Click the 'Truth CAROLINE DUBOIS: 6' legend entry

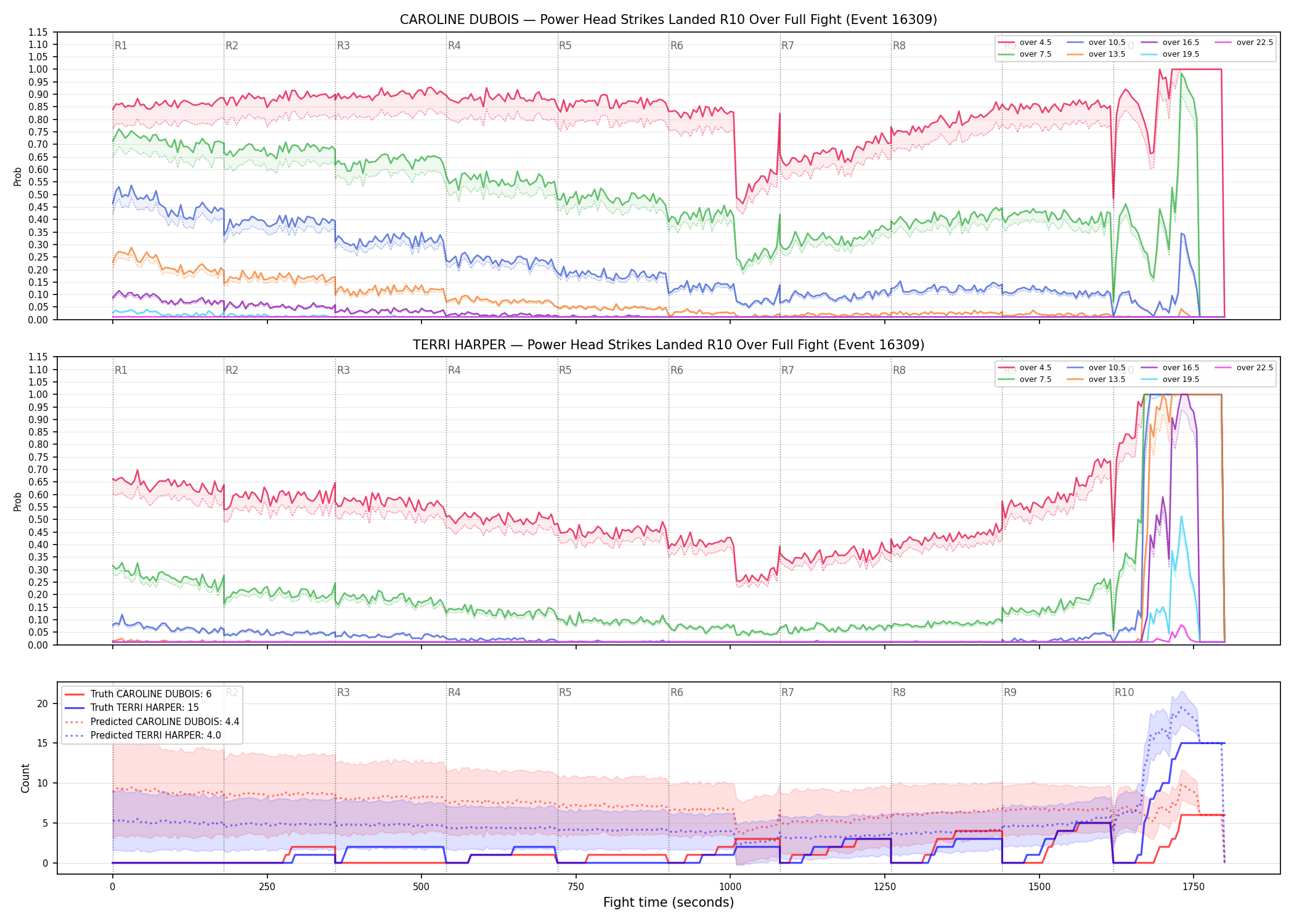(x=138, y=694)
